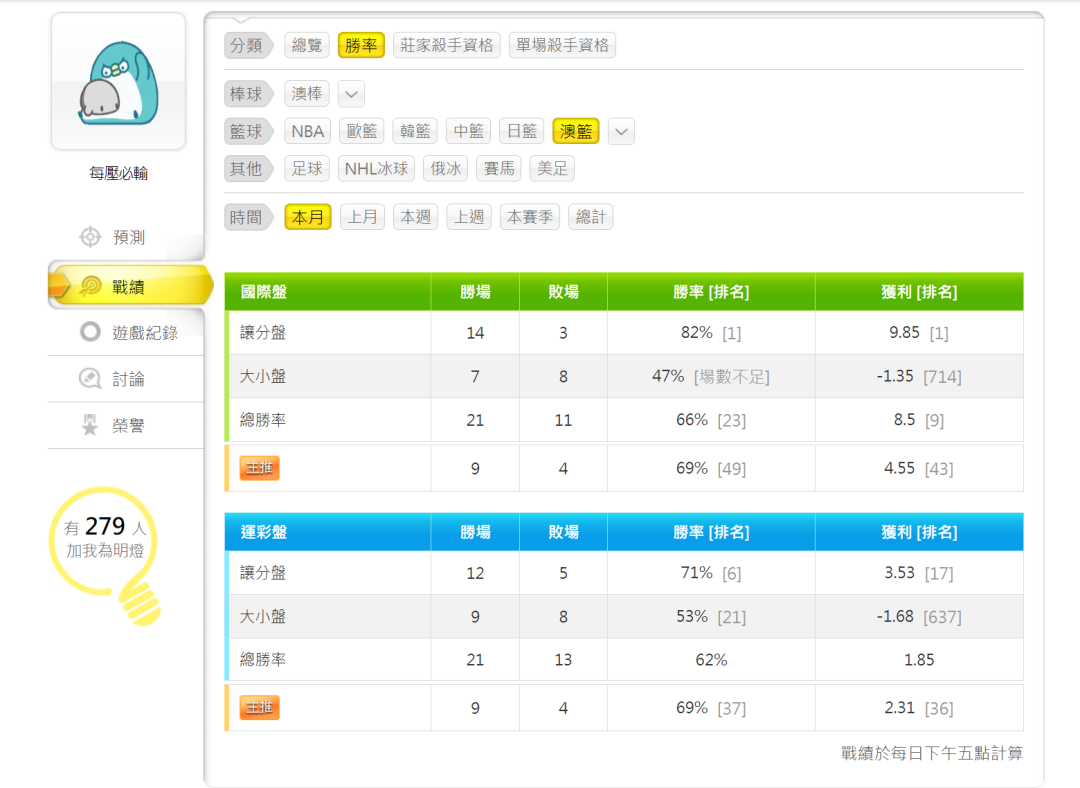Select the 總覽 category filter
The height and width of the screenshot is (788, 1080).
[307, 45]
